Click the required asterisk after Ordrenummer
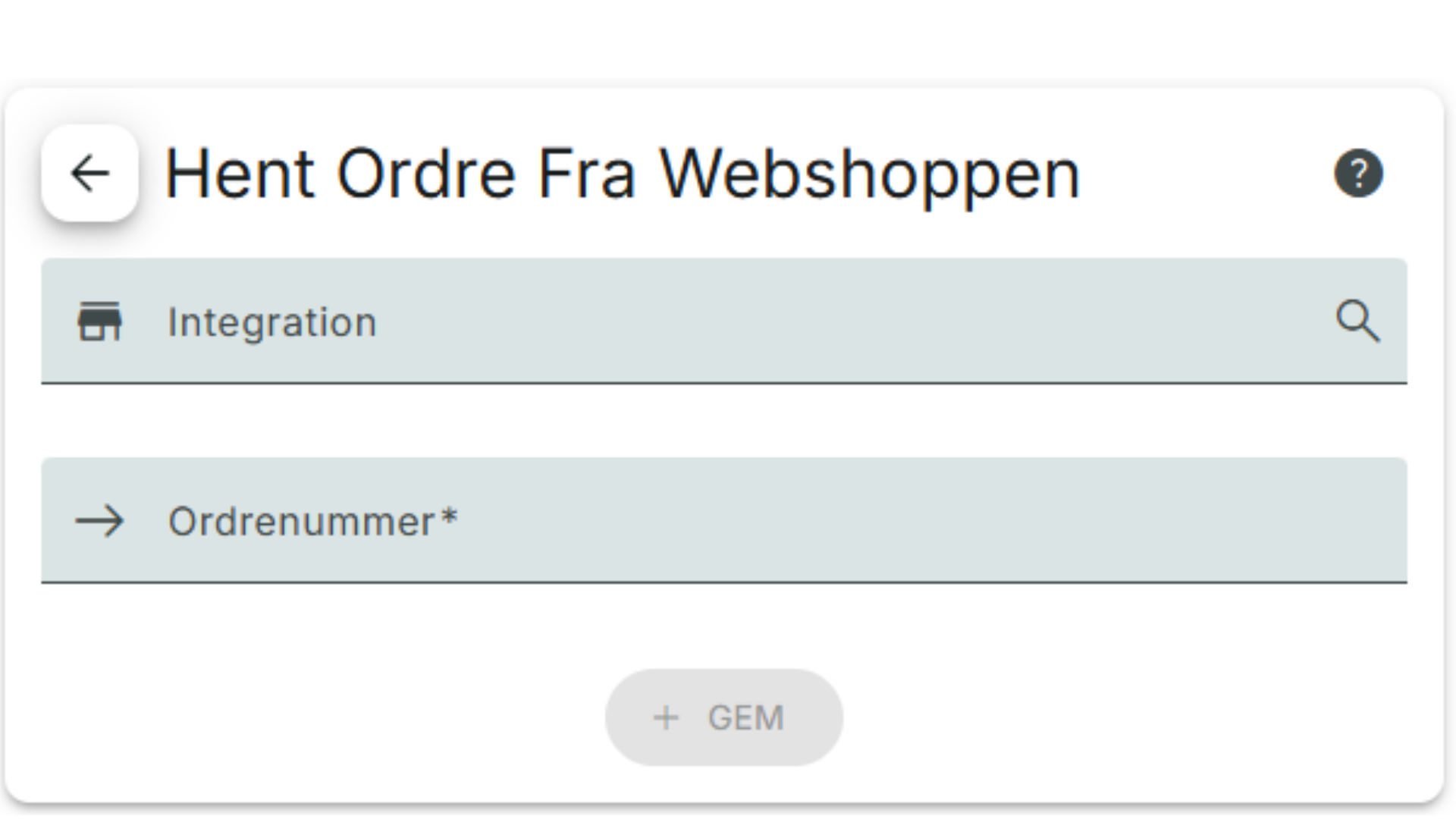Viewport: 1456px width, 819px height. pos(449,517)
